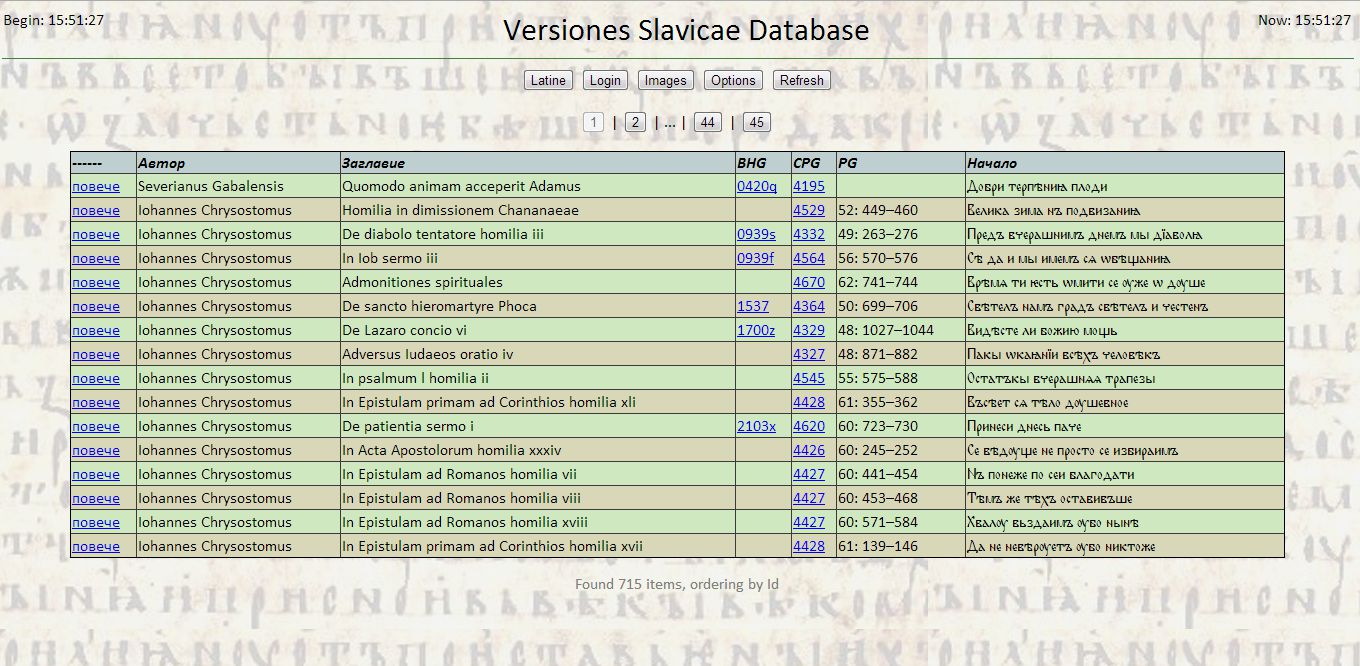This screenshot has width=1360, height=666.
Task: Open повече for Admonitiones spirituales
Action: 96,282
